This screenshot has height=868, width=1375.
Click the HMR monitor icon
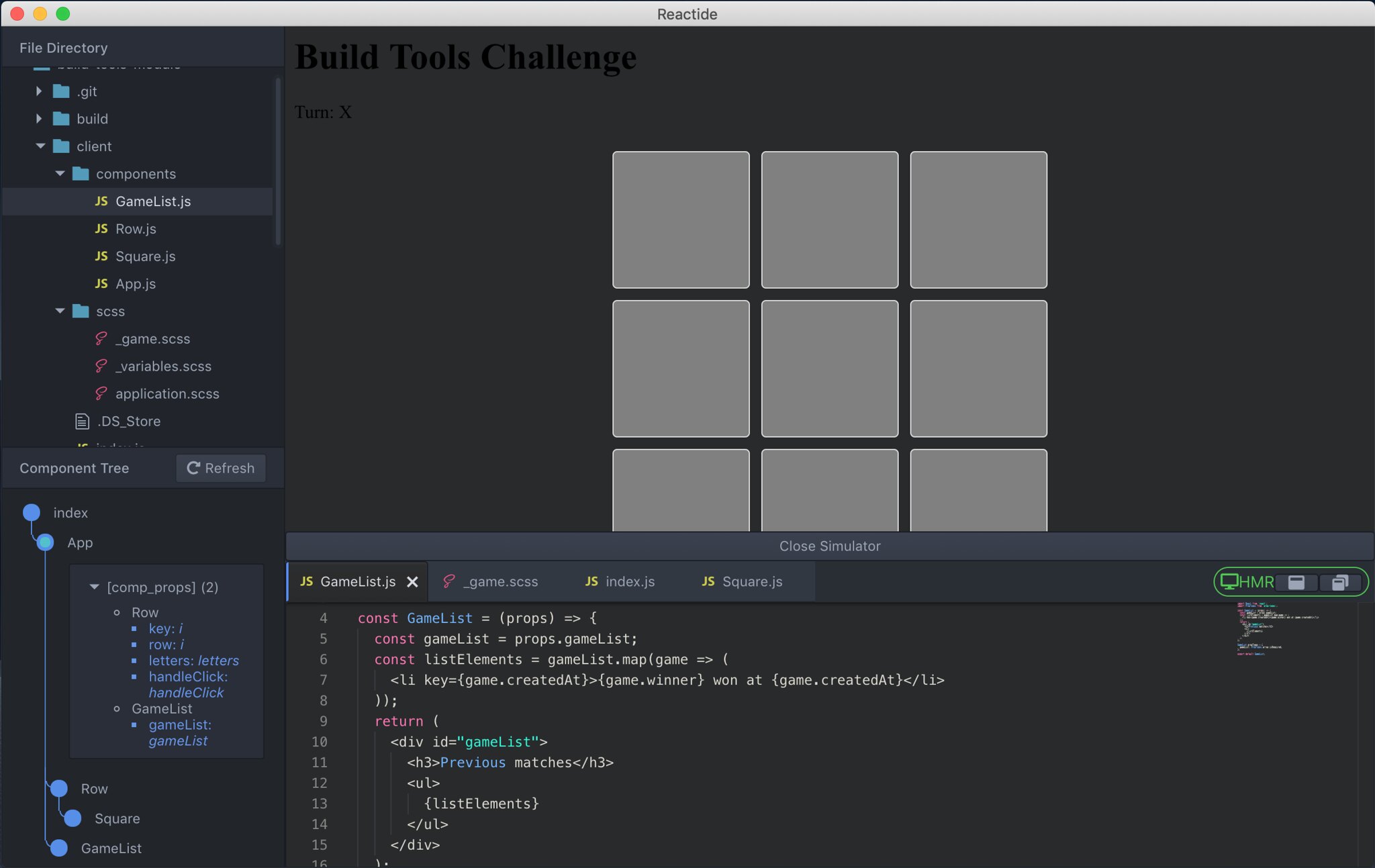point(1229,581)
